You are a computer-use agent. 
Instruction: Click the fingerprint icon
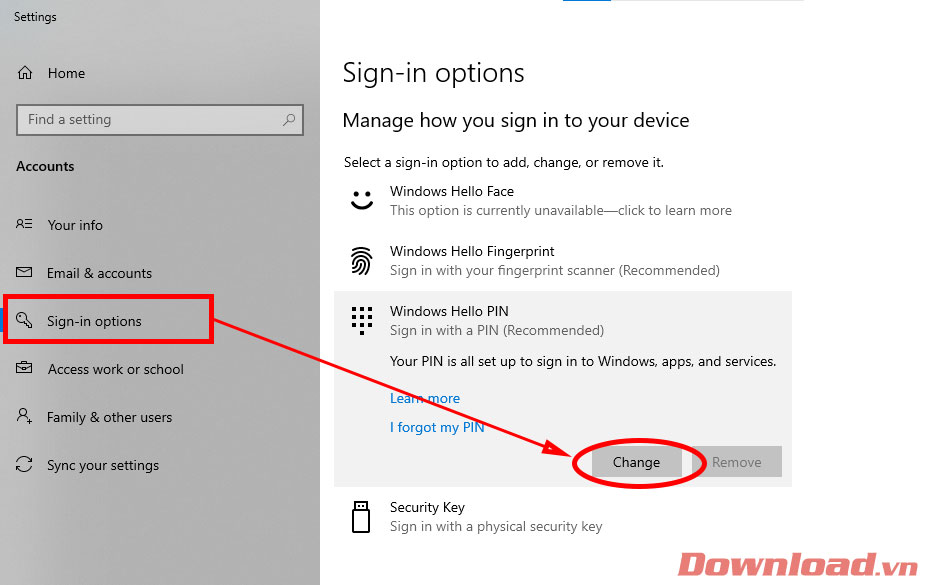tap(361, 261)
